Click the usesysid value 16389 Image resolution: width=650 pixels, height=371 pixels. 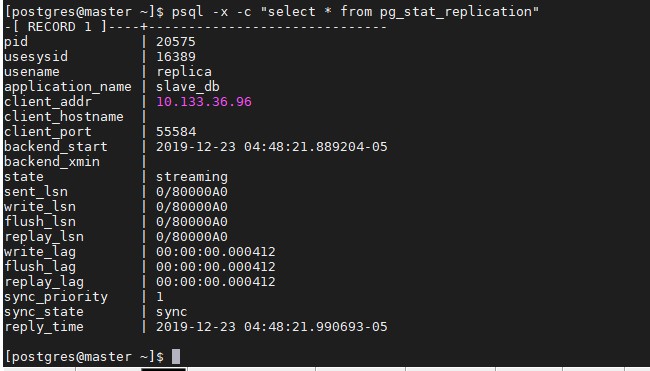coord(176,56)
